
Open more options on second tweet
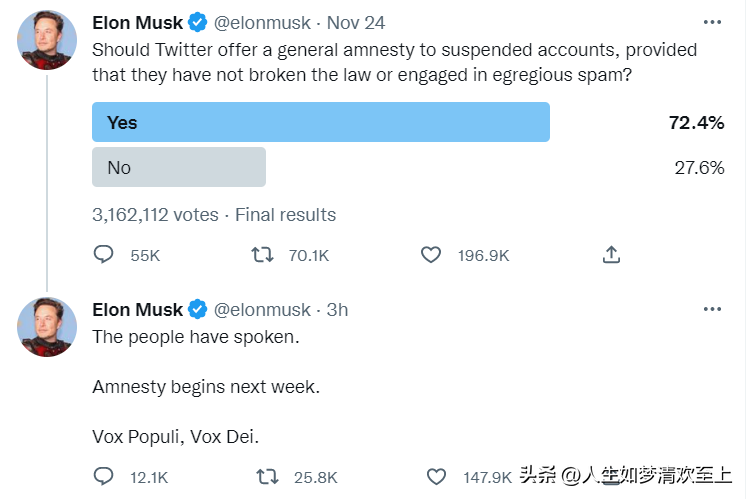712,309
